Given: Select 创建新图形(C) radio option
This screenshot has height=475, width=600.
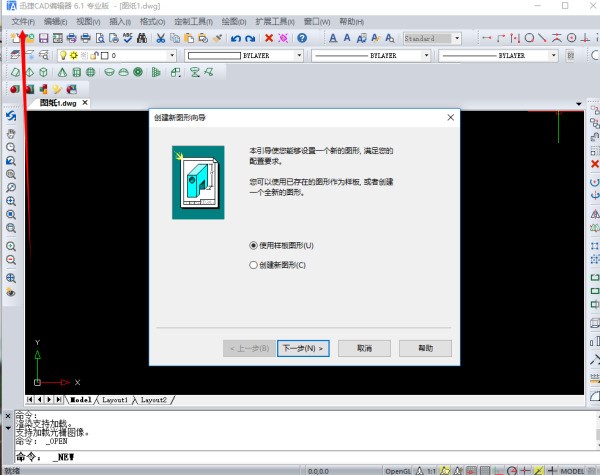Looking at the screenshot, I should [x=277, y=265].
